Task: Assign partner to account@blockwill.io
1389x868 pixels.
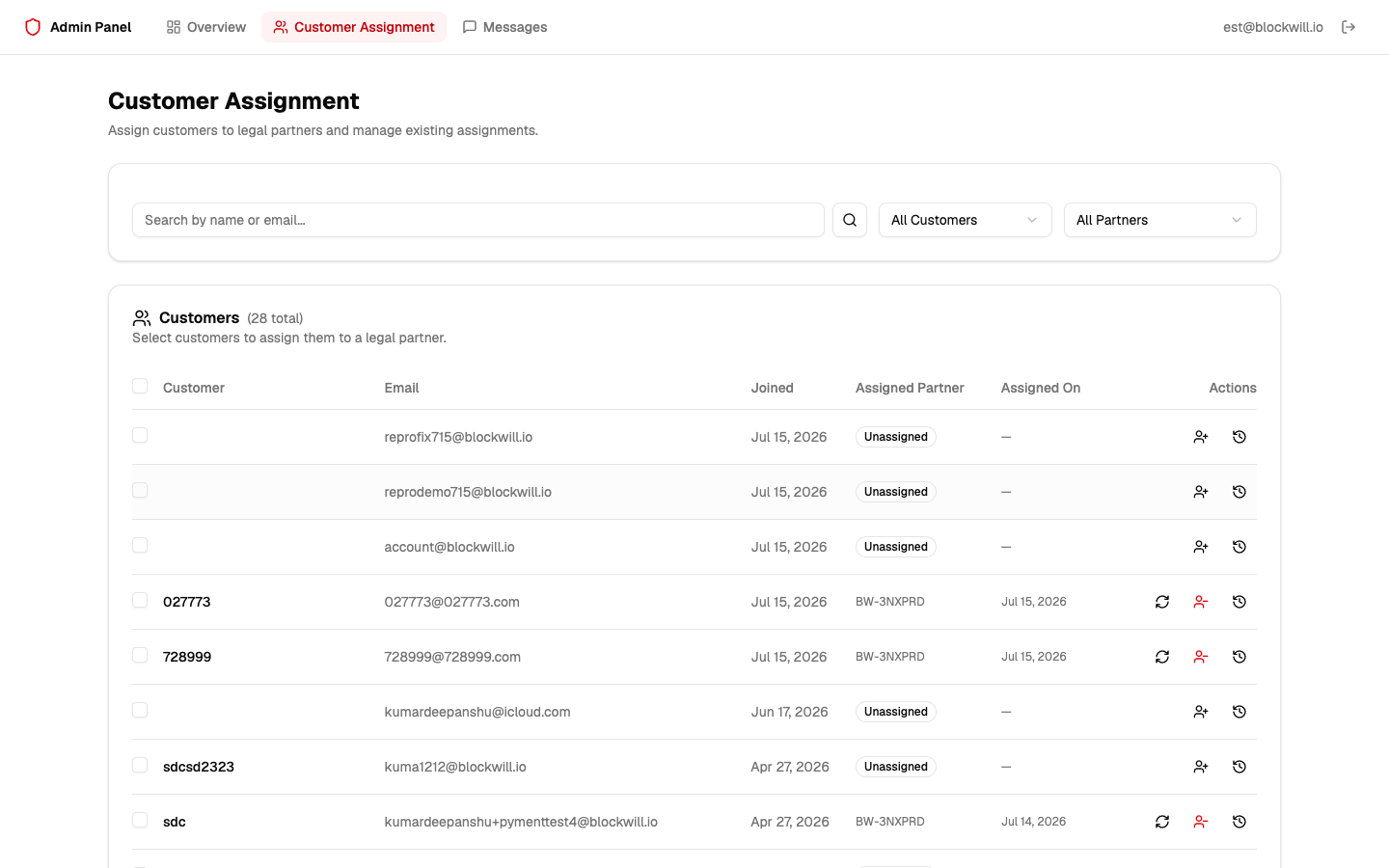Action: pos(1201,547)
